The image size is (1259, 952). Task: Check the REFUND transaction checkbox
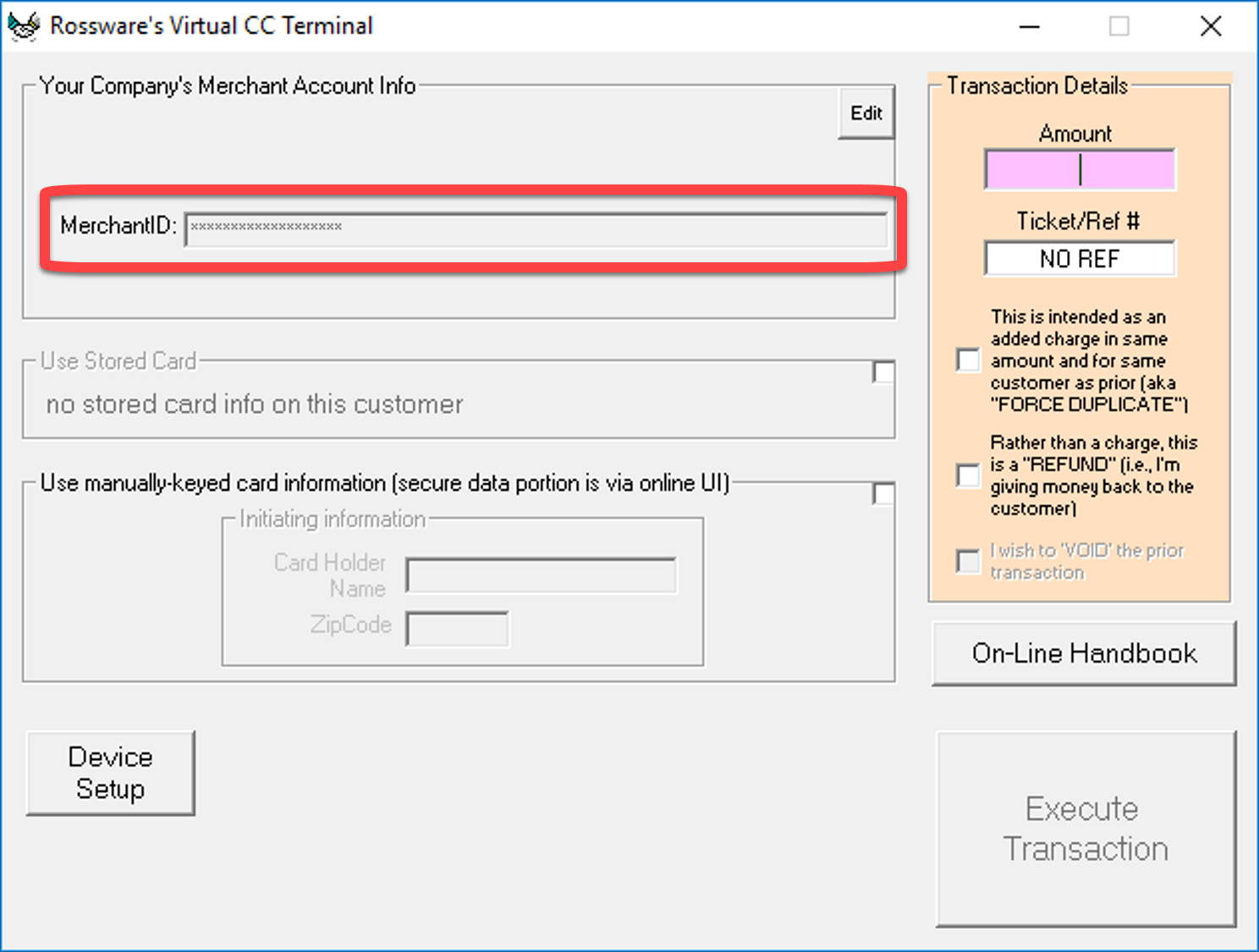pos(968,476)
